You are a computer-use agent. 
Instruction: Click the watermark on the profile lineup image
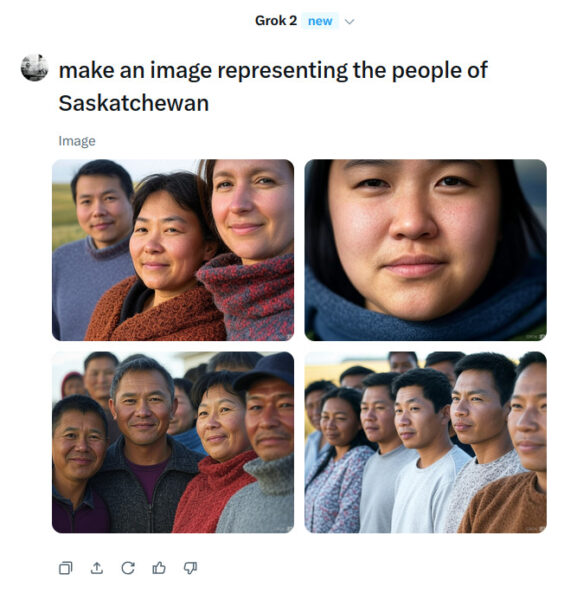pos(535,528)
